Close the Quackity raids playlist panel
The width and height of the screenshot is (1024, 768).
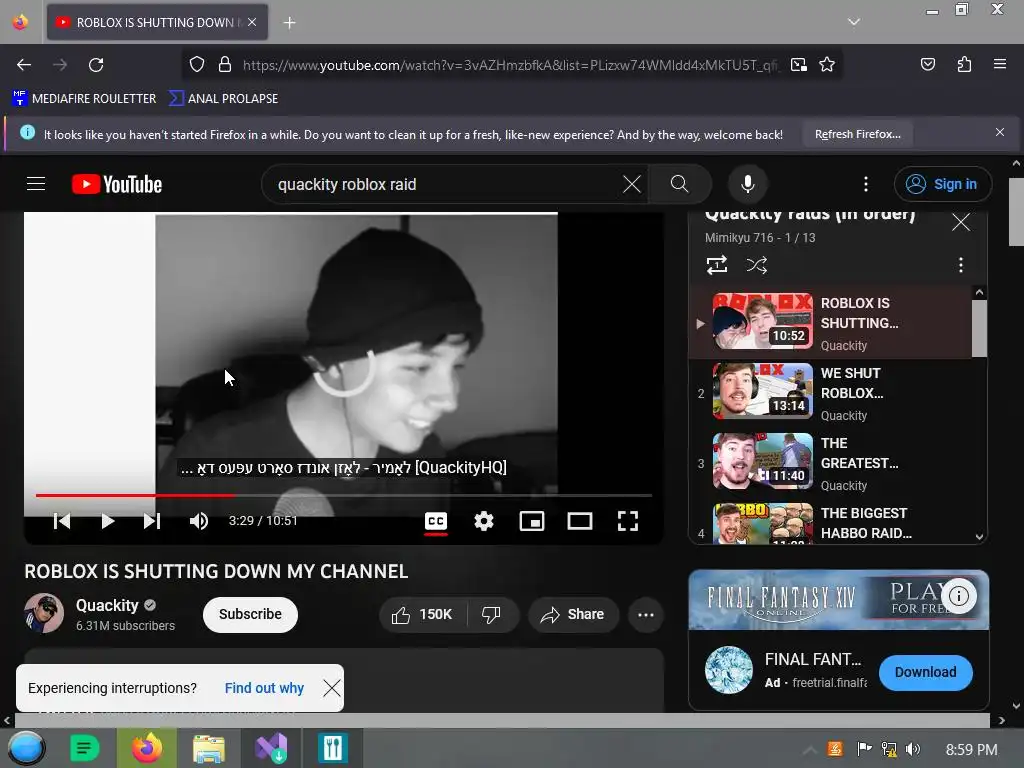pyautogui.click(x=960, y=222)
